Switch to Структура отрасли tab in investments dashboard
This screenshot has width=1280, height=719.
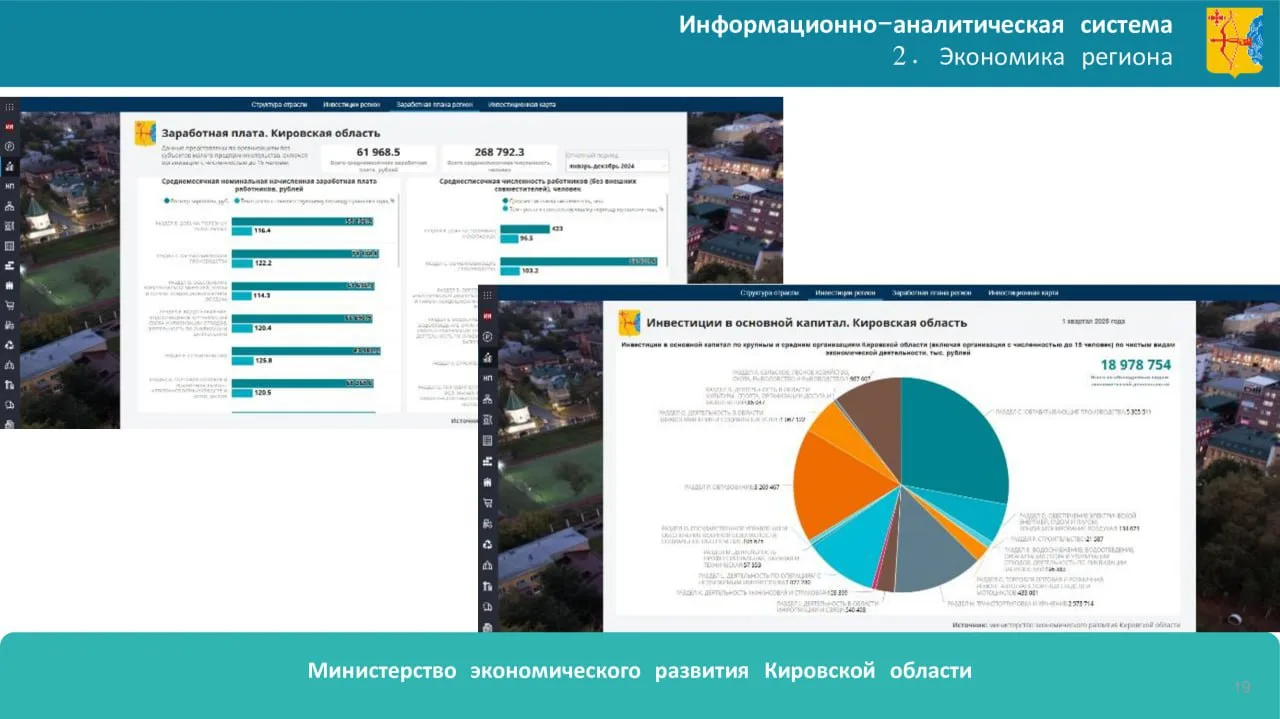769,293
